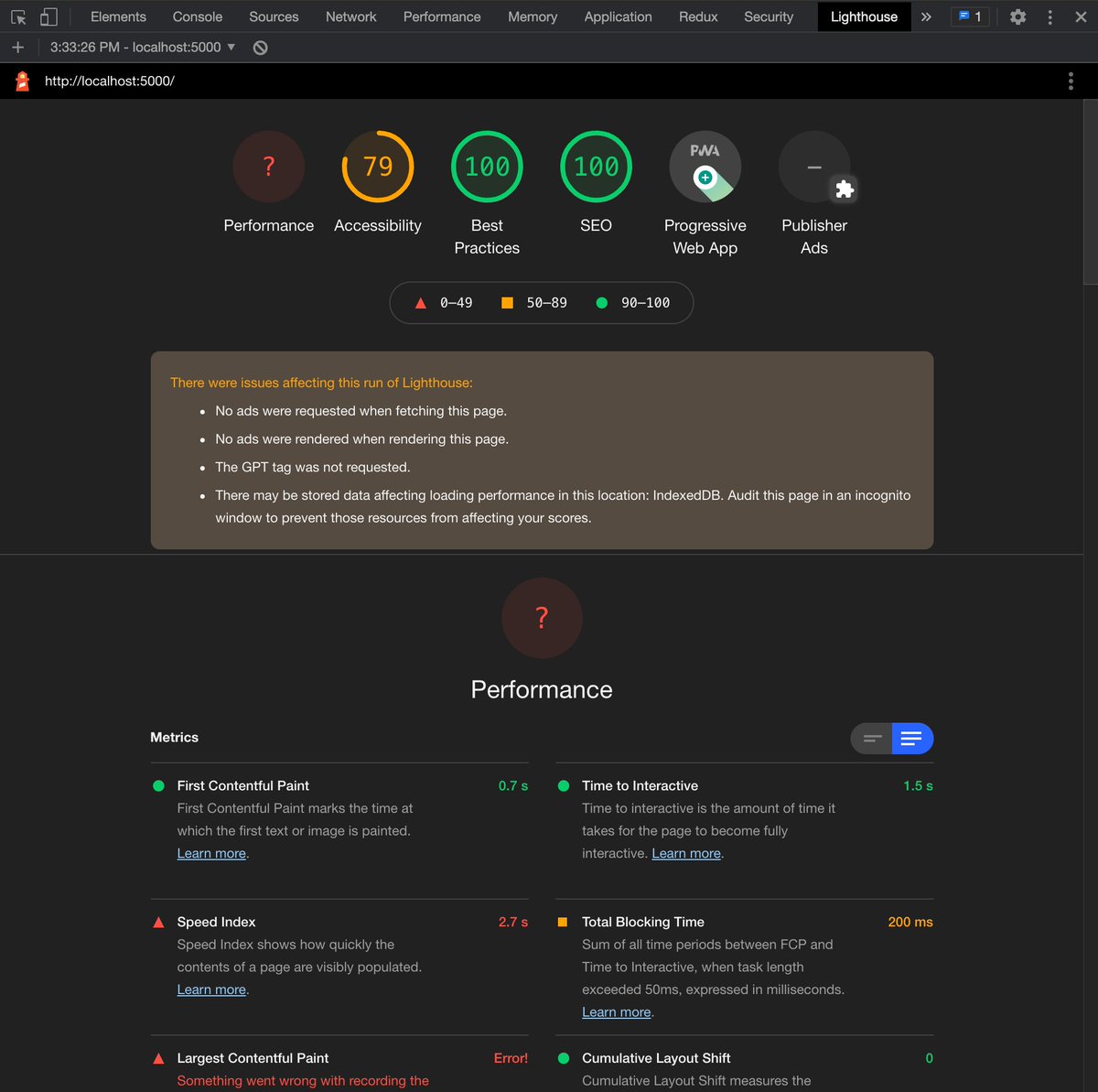This screenshot has height=1092, width=1098.
Task: Open DevTools customize menu (three dots)
Action: click(x=1050, y=16)
